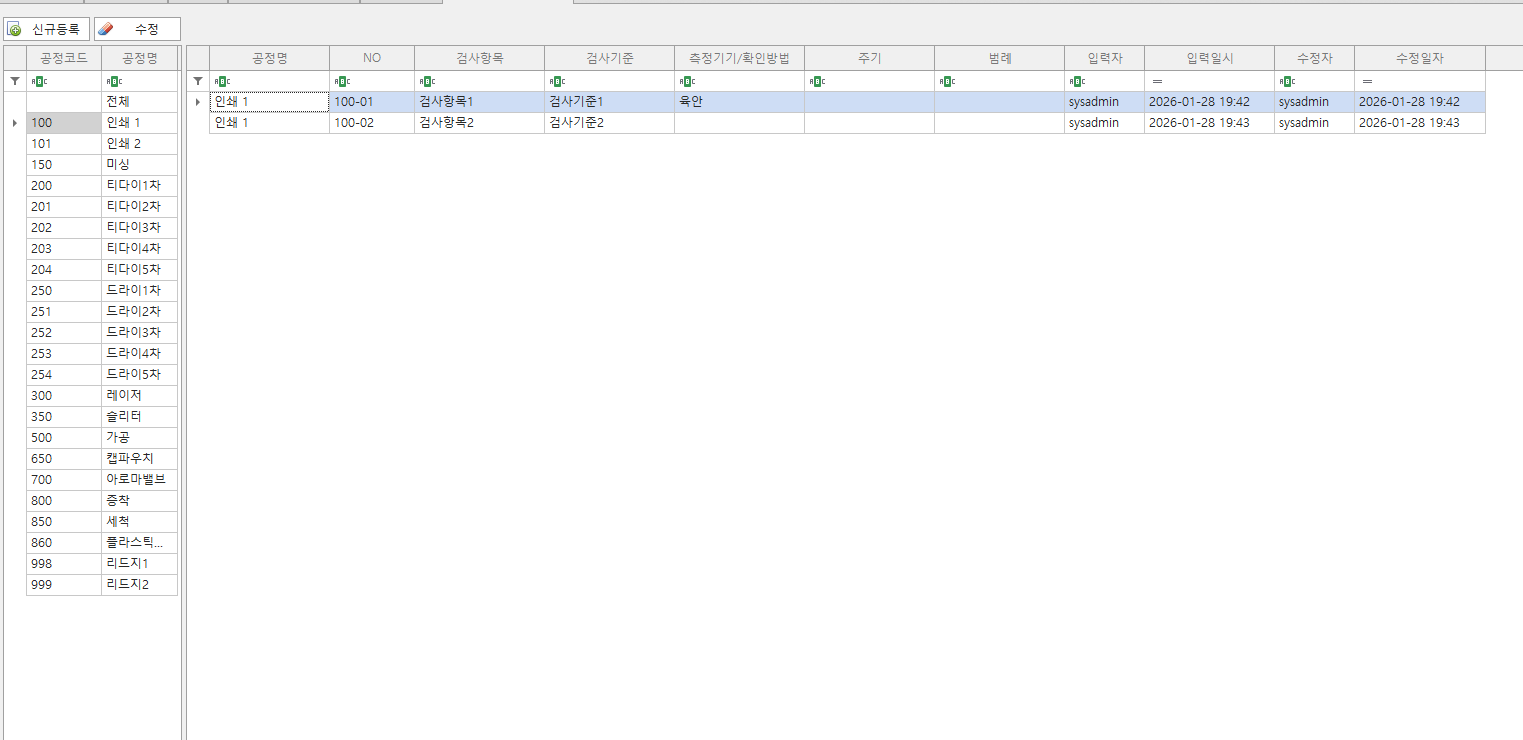The image size is (1523, 740).
Task: Open the ABC filter operator under 검사기준
Action: click(556, 81)
